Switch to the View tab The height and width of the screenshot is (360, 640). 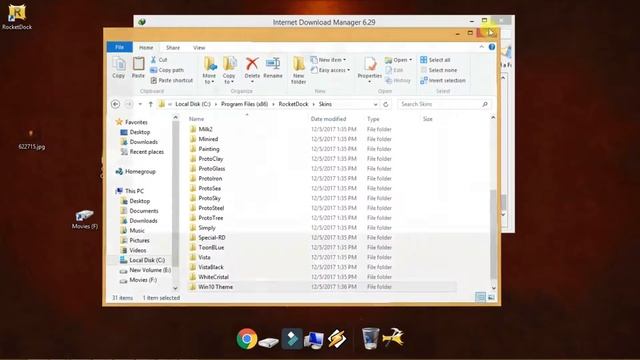click(199, 47)
